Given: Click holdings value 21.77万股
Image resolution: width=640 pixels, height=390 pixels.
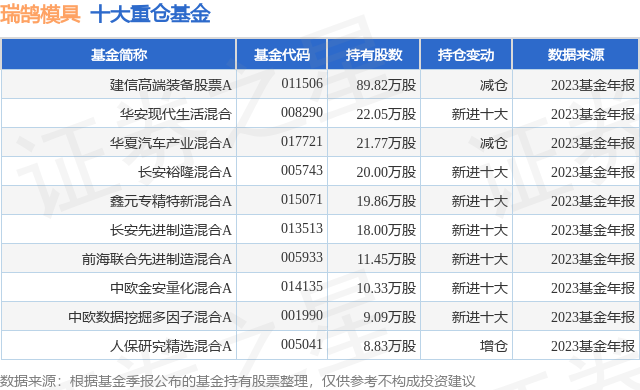Looking at the screenshot, I should point(386,143).
